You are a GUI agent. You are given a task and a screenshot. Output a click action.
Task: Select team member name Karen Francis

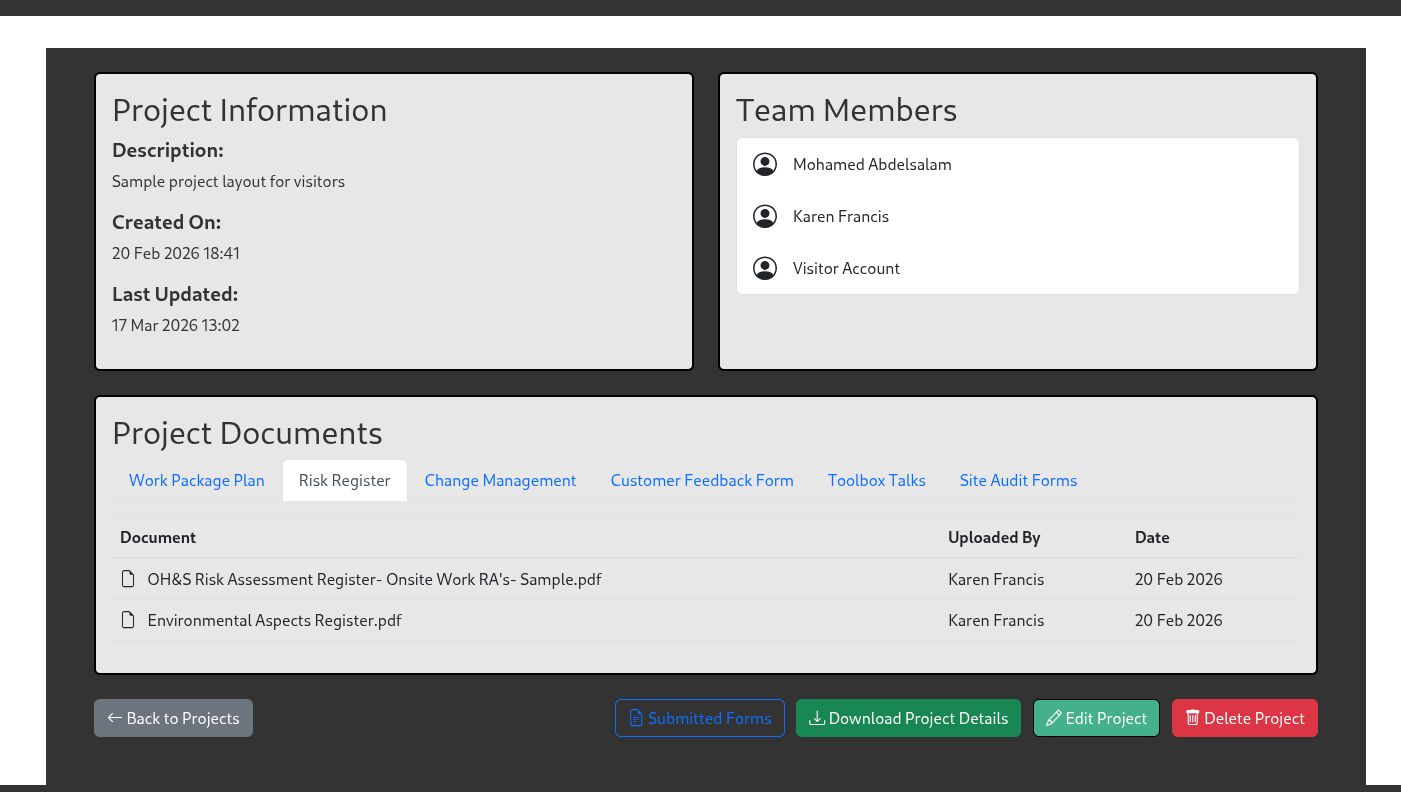pyautogui.click(x=841, y=216)
